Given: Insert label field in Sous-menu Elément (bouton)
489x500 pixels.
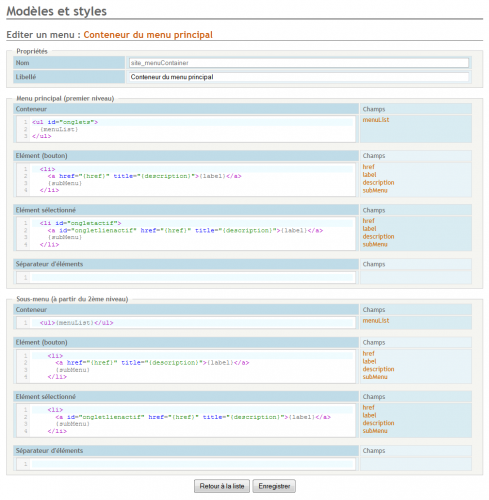Looking at the screenshot, I should [x=369, y=361].
